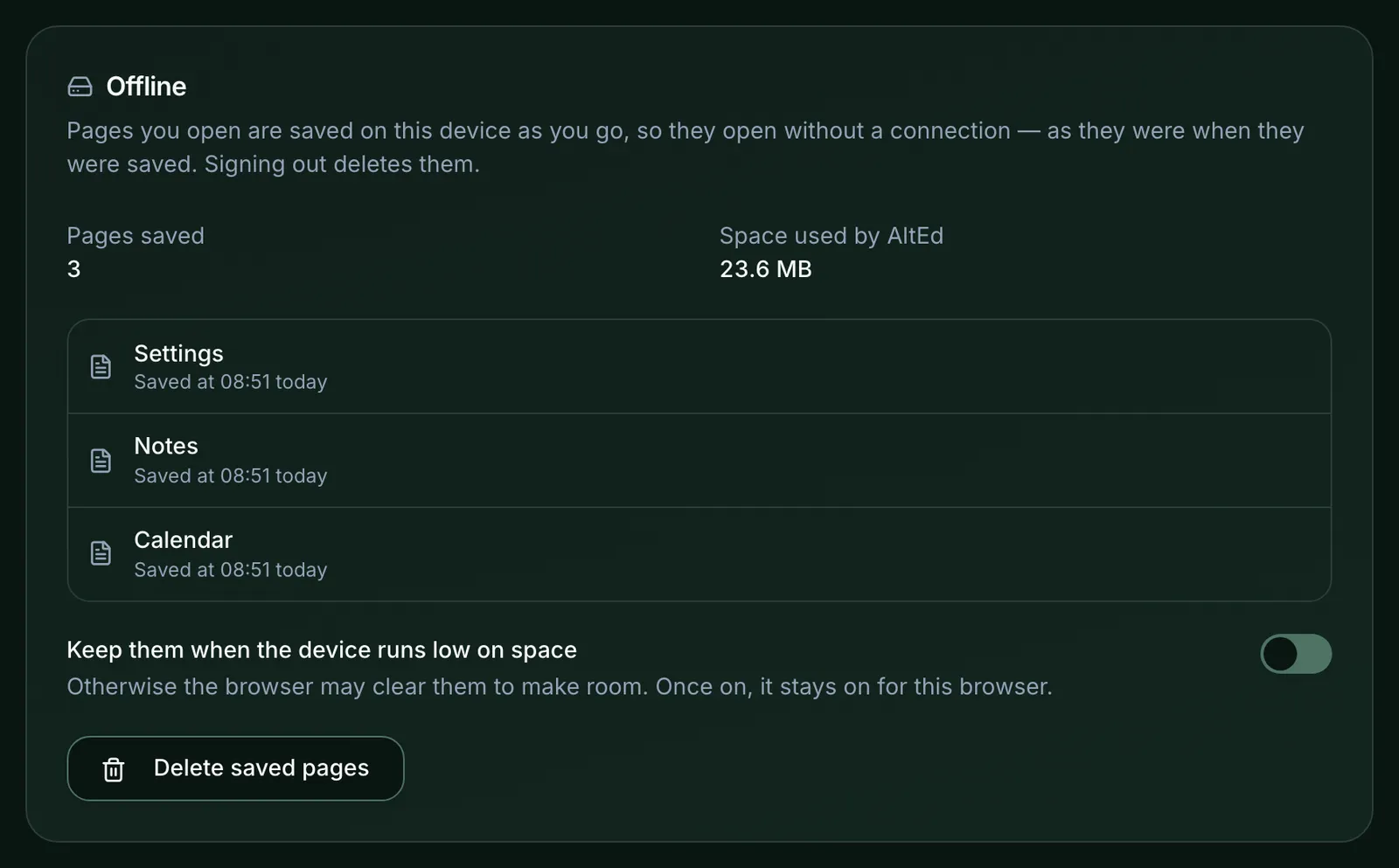Click 'Saved at 08:51 today' under Notes
Screen dimensions: 1399x868
(231, 476)
